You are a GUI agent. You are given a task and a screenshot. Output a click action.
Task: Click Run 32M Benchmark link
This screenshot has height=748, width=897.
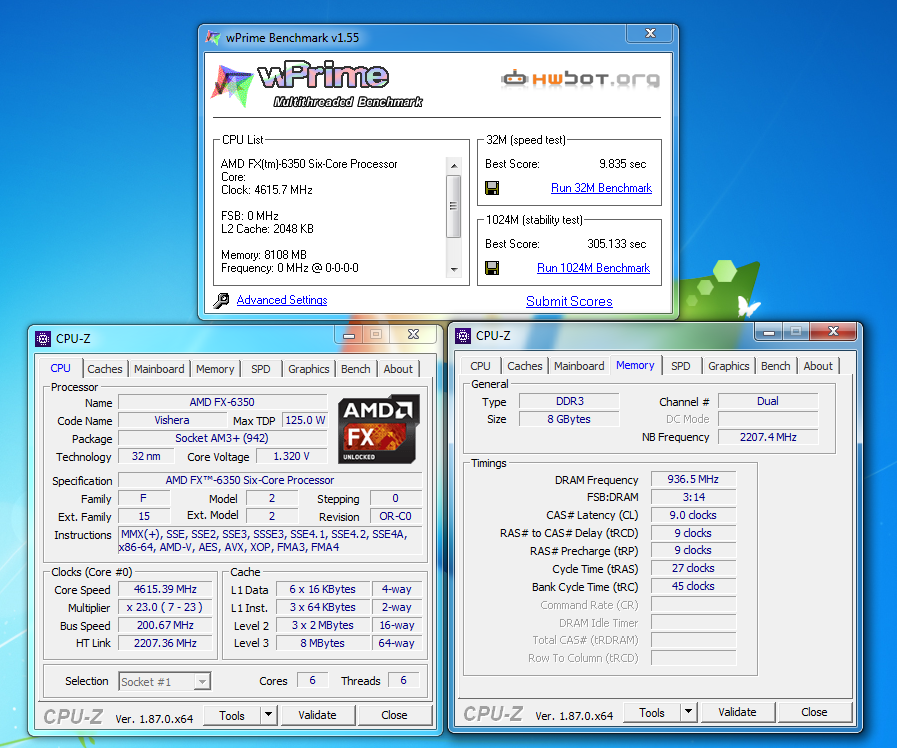tap(601, 188)
